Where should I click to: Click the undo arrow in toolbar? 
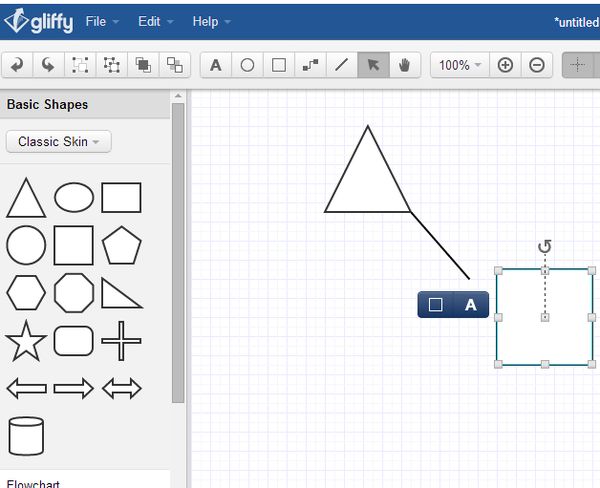[17, 65]
